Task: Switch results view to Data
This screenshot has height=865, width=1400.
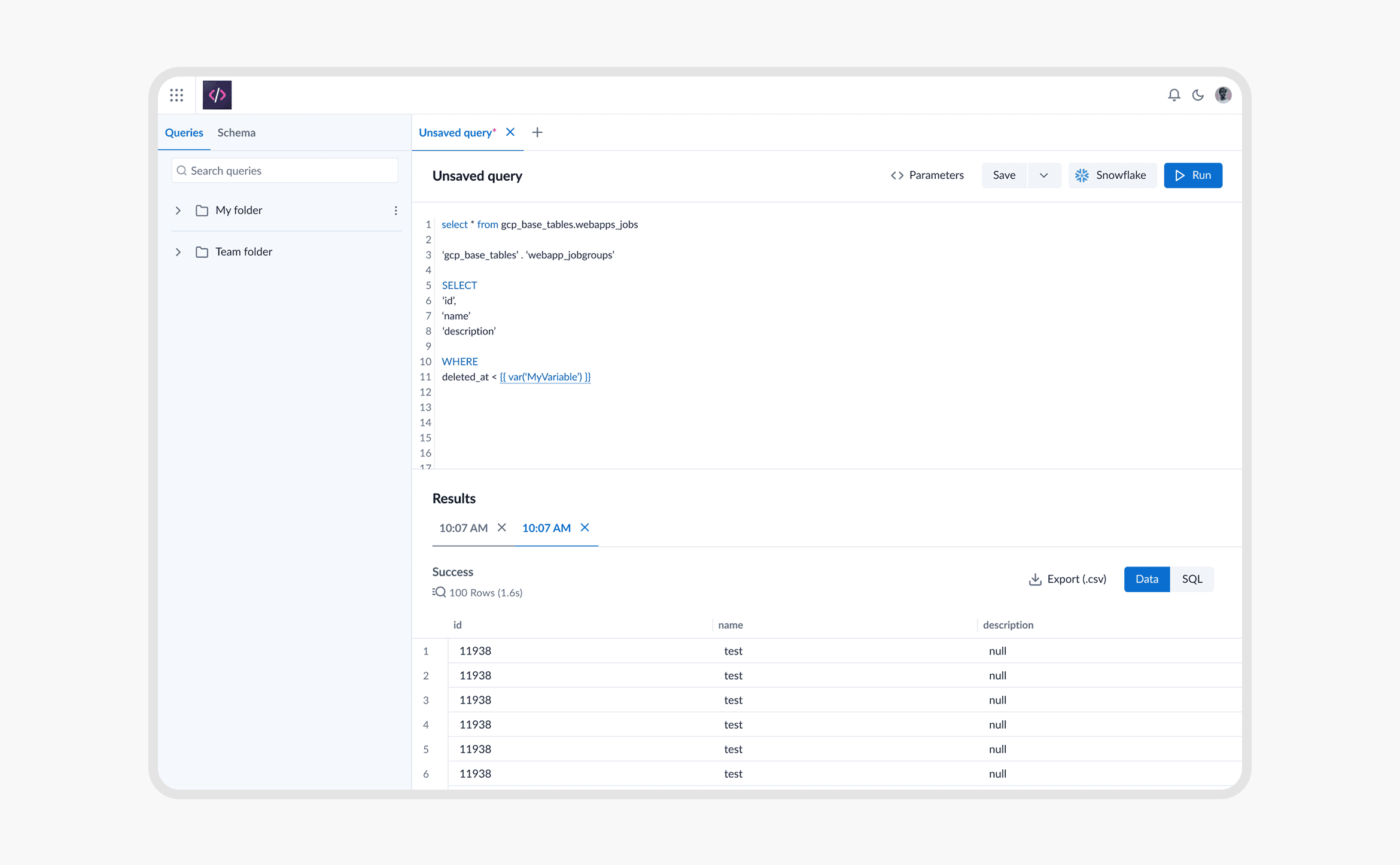Action: pos(1146,579)
